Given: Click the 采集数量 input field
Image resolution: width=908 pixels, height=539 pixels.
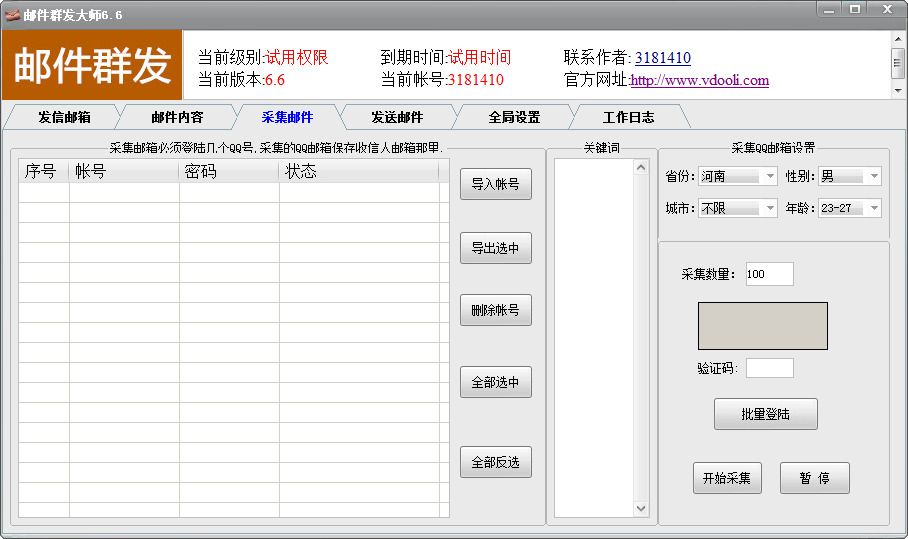Looking at the screenshot, I should tap(769, 274).
